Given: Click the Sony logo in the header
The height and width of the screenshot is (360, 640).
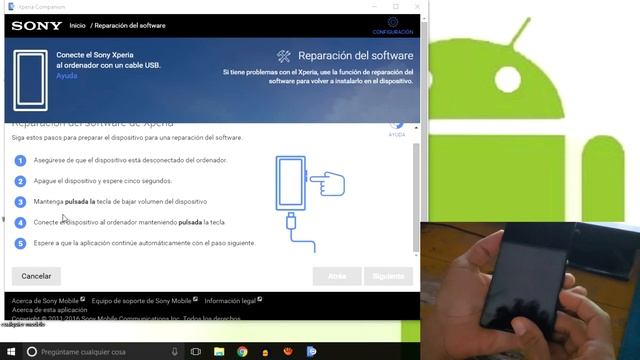Looking at the screenshot, I should (x=36, y=26).
